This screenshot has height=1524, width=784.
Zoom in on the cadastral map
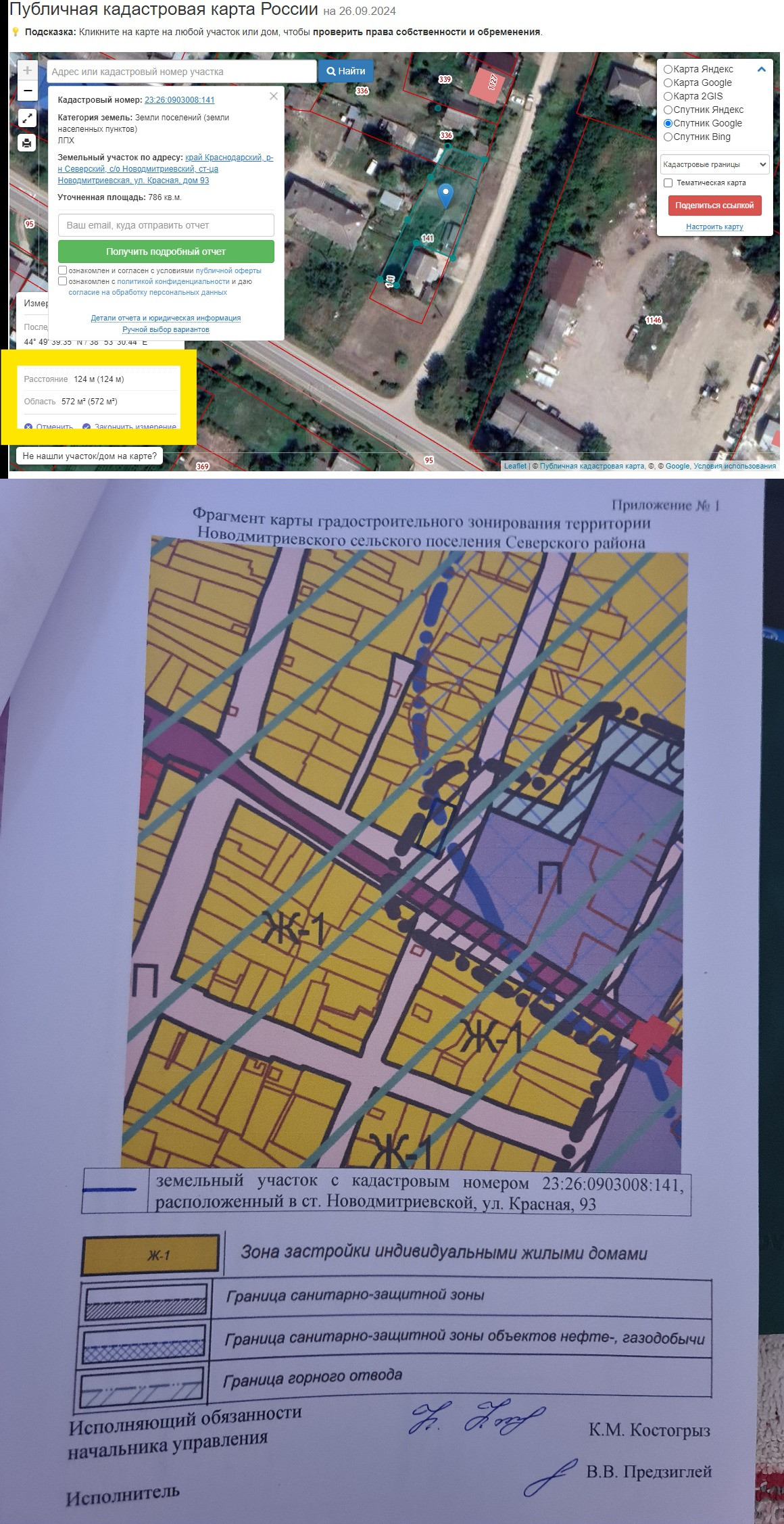pyautogui.click(x=27, y=70)
